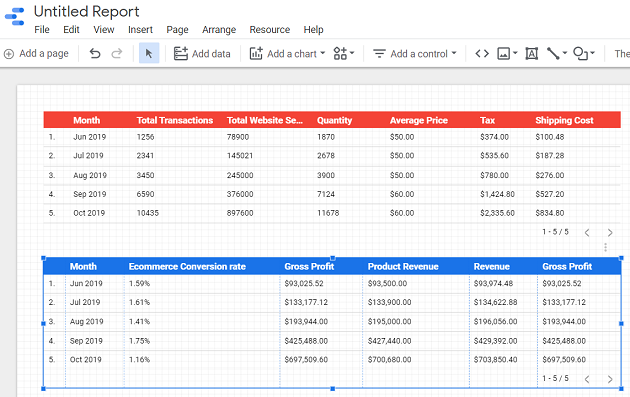
Task: Click Add a page button
Action: (36, 53)
